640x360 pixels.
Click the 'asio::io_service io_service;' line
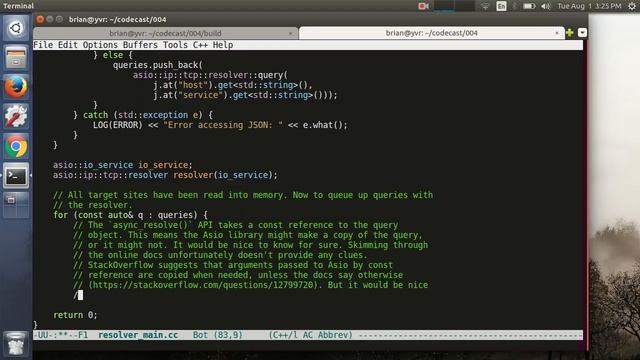click(122, 165)
